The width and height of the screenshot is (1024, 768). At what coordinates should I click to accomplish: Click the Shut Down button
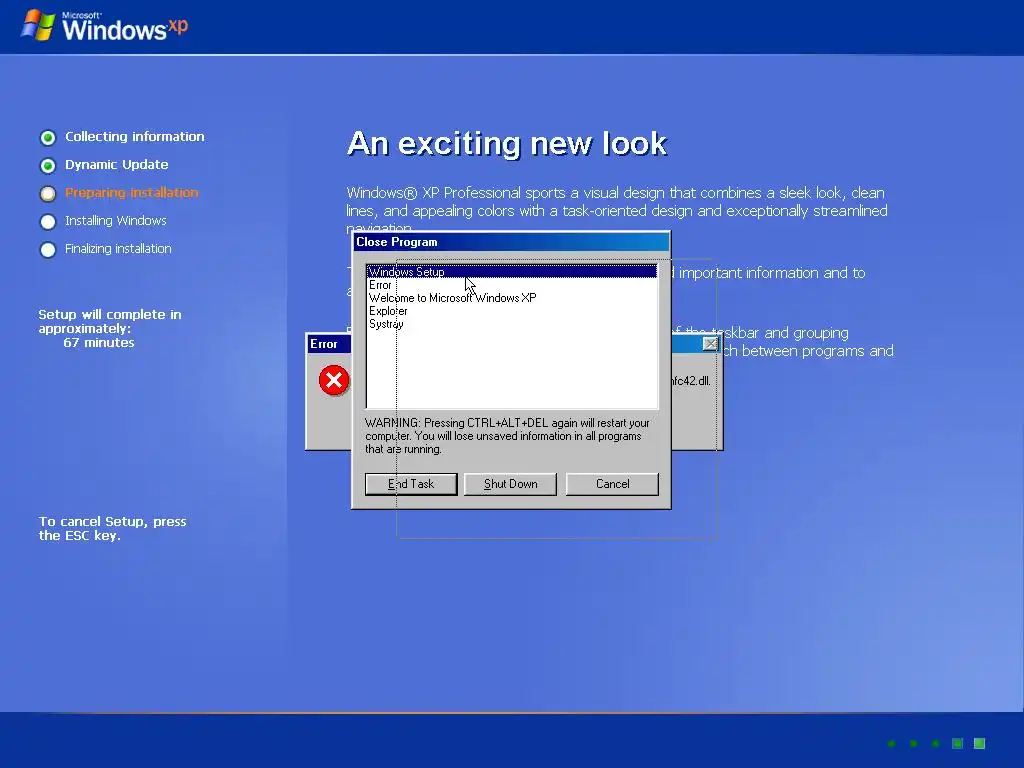click(511, 484)
